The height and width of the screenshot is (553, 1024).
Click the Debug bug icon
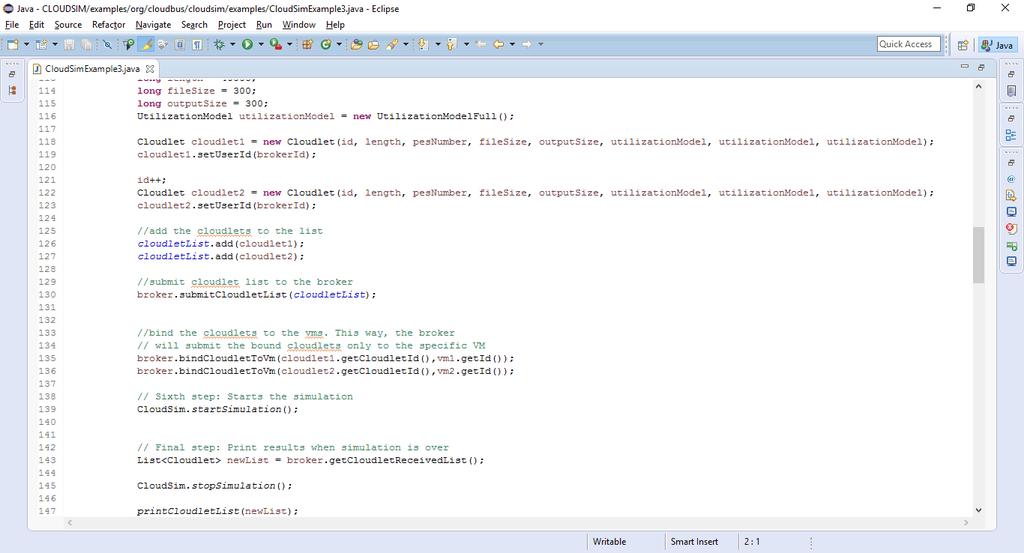219,44
